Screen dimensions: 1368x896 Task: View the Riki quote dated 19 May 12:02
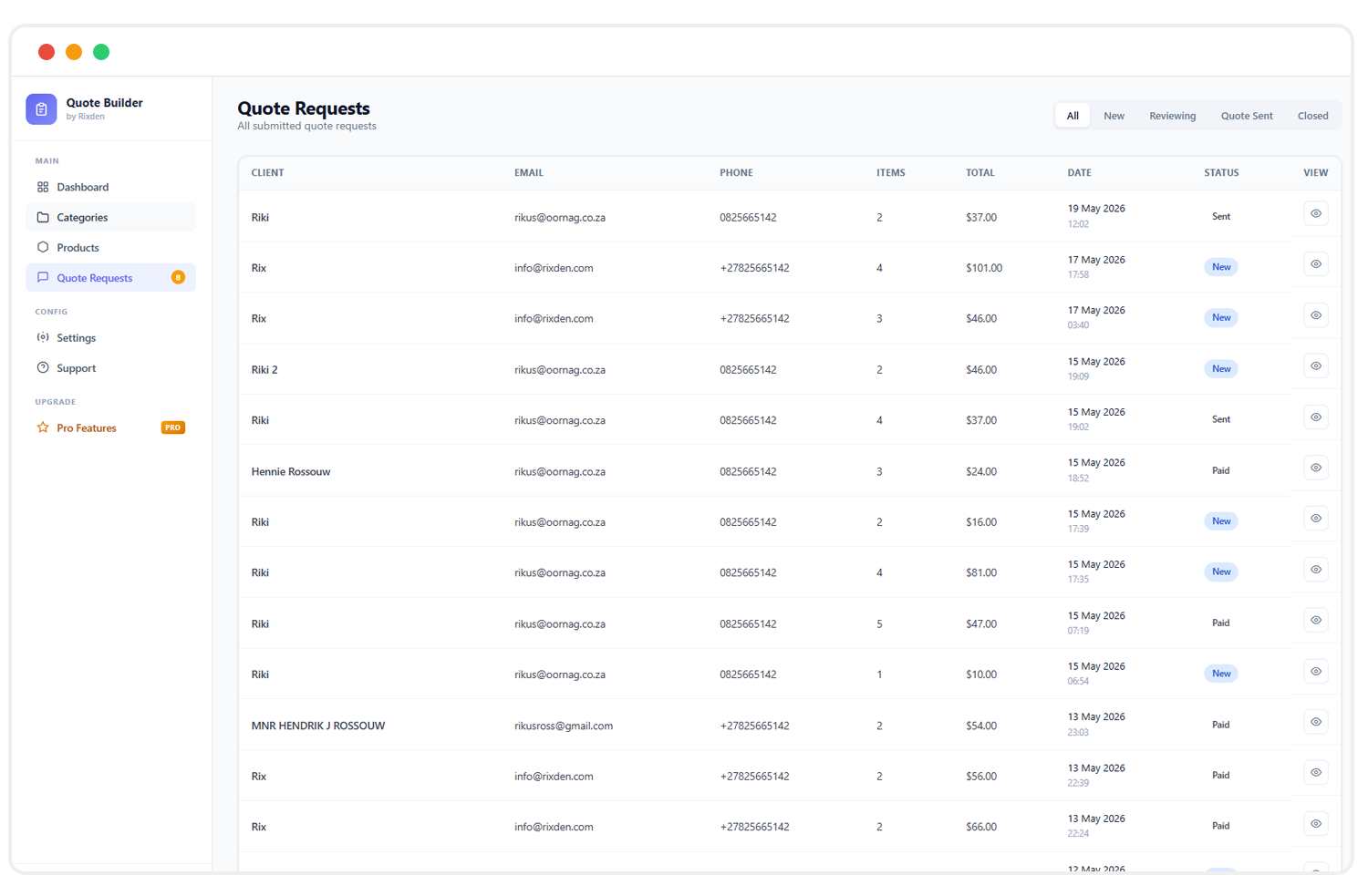[x=1315, y=213]
